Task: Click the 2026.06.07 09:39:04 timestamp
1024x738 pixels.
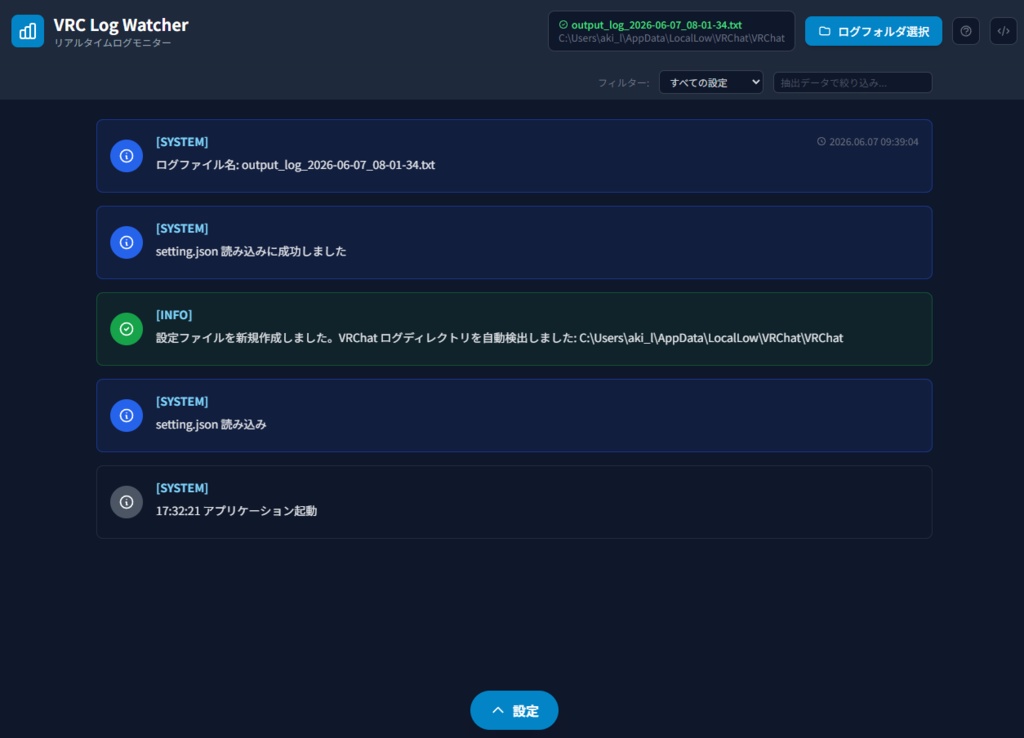Action: [874, 142]
